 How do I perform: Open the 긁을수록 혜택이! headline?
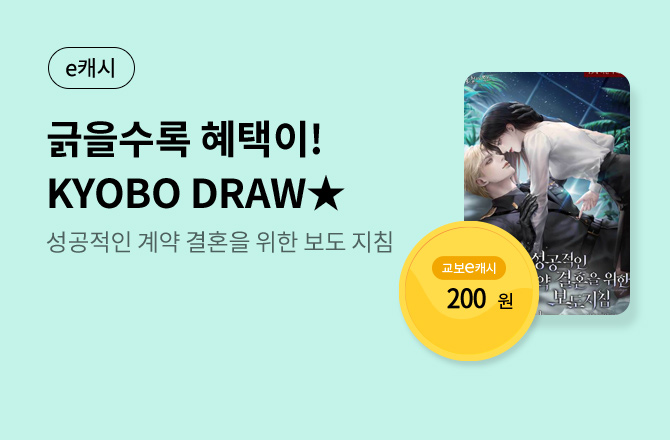tap(184, 139)
